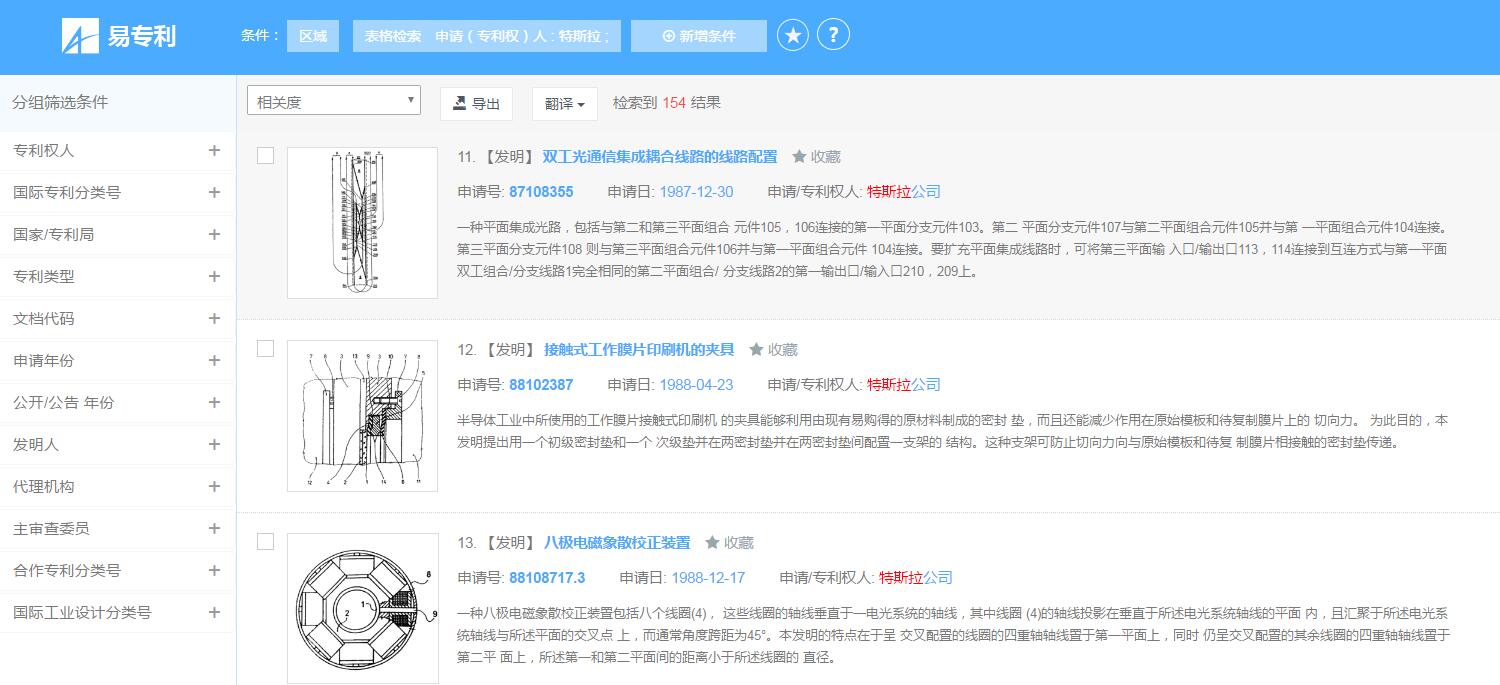Image resolution: width=1500 pixels, height=685 pixels.
Task: Open patent title 接触式工作膜片印刷机的夹具
Action: (x=639, y=350)
